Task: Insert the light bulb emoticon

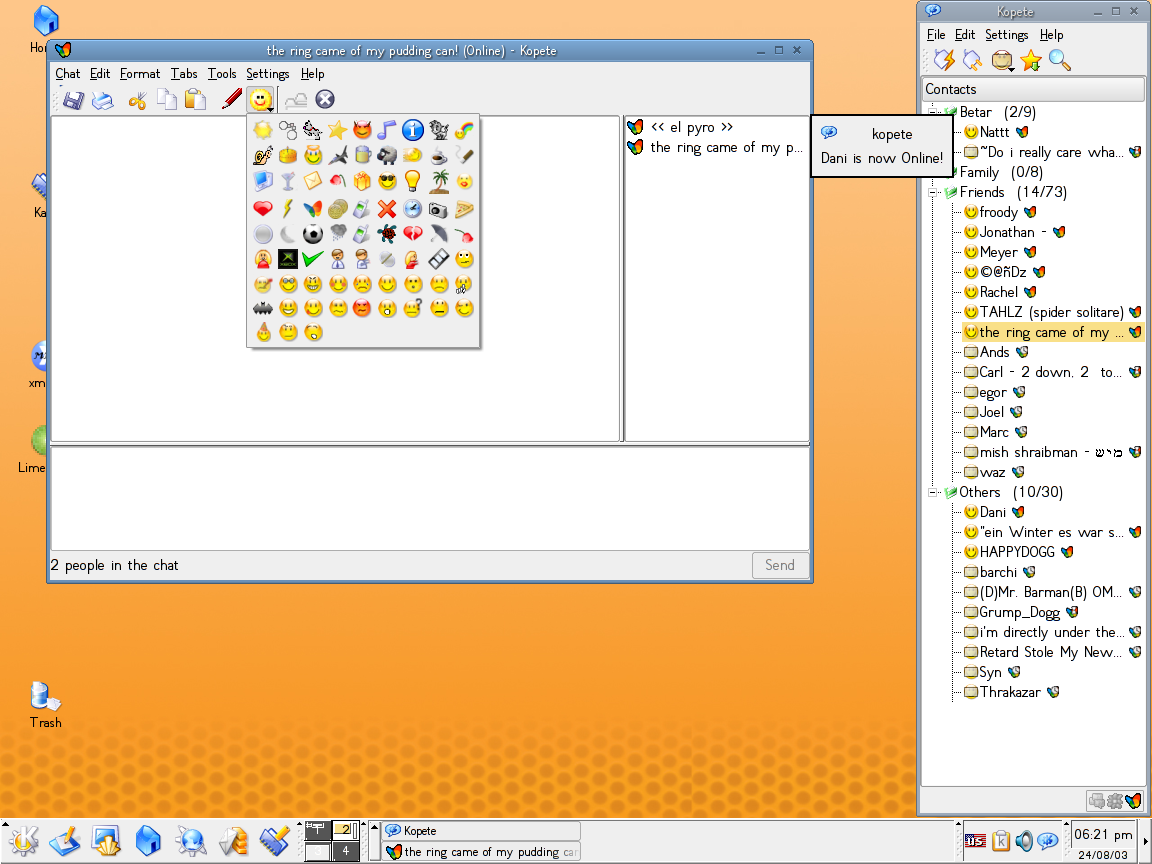Action: [x=413, y=181]
